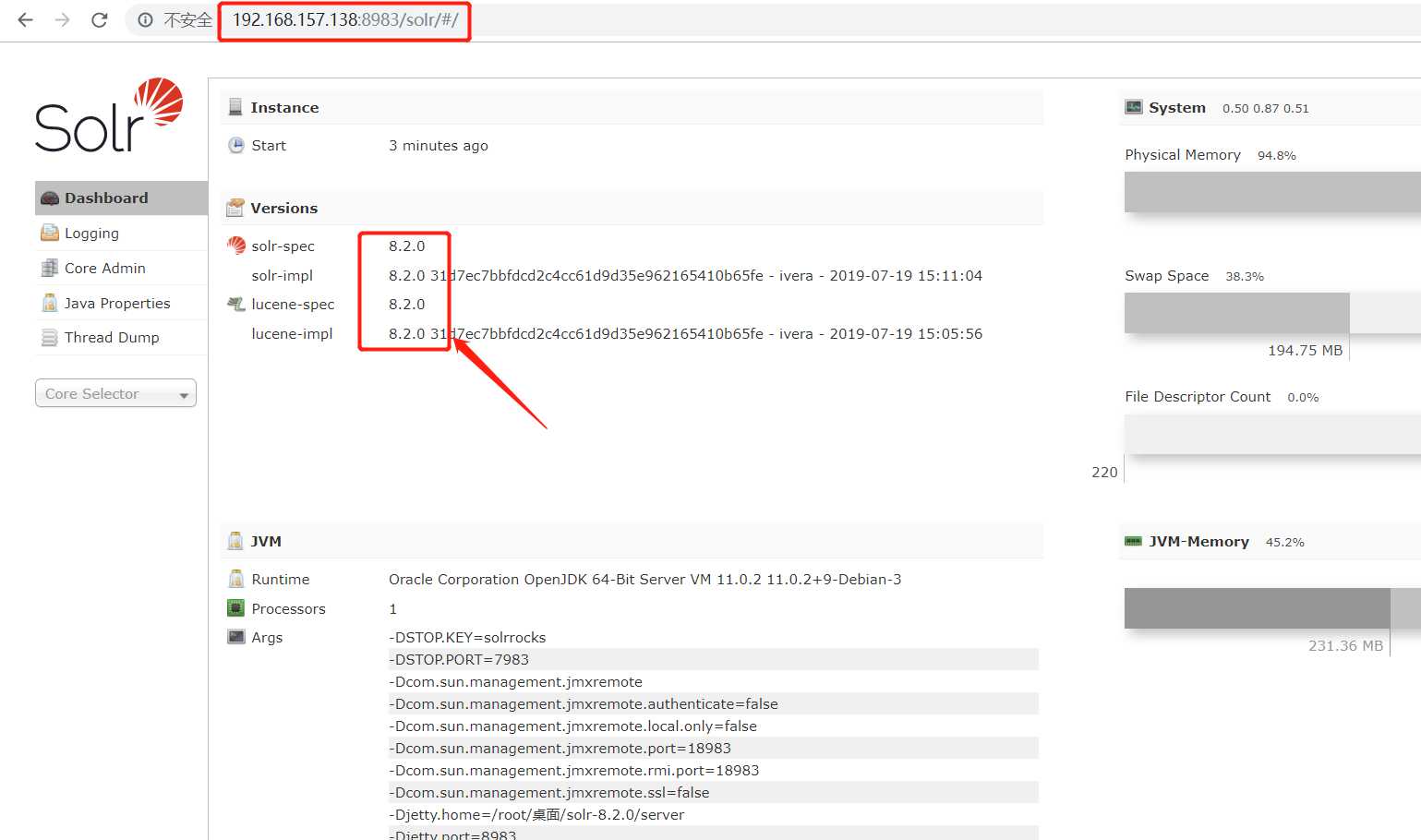Screen dimensions: 1421x840
Task: Click the solr-spec version 8.2.0
Action: (407, 246)
